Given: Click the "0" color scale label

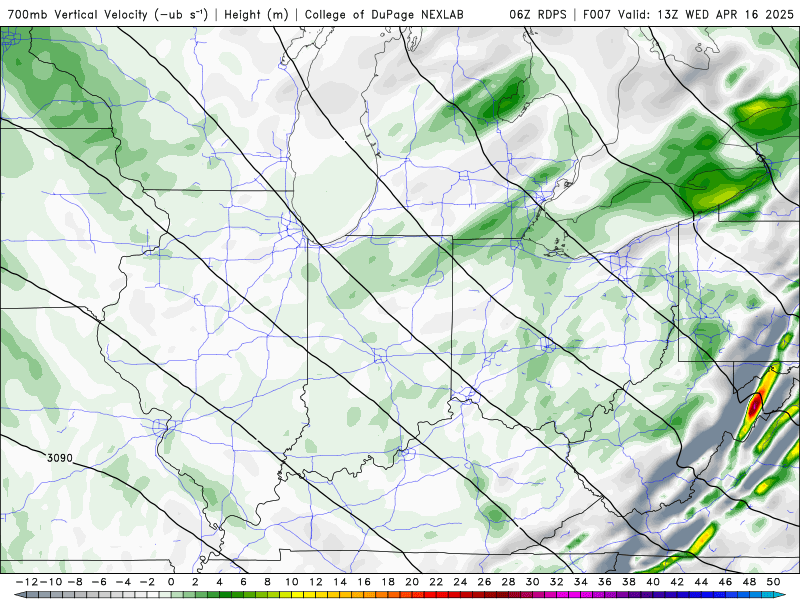Looking at the screenshot, I should (x=171, y=582).
